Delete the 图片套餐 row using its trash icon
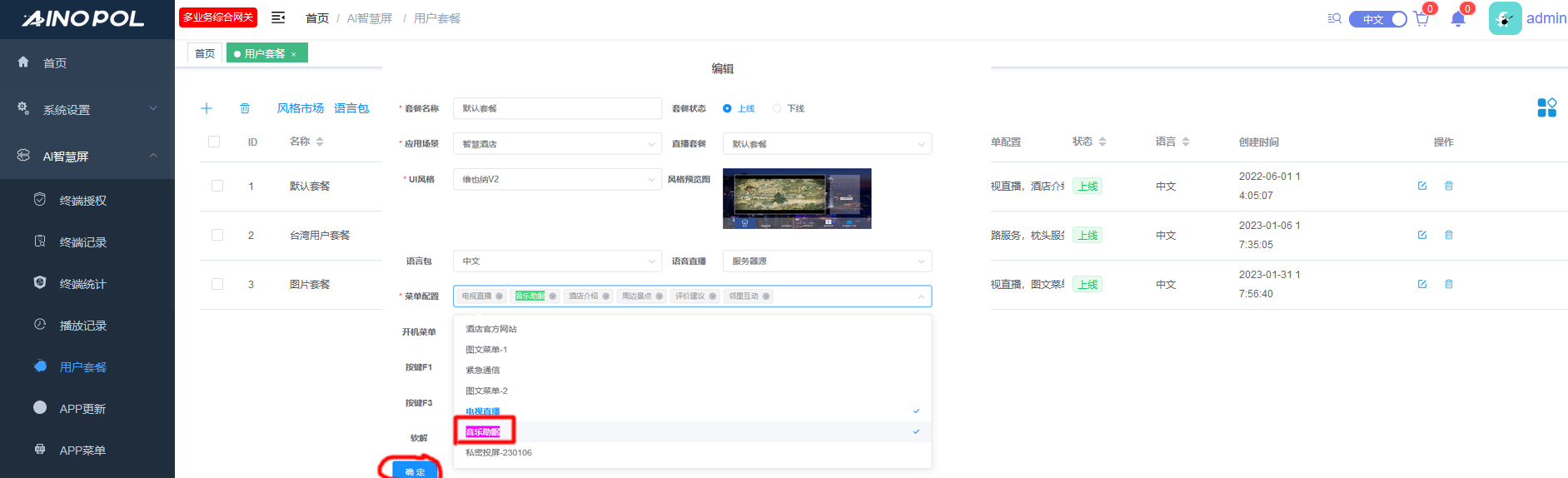The image size is (1568, 478). click(1449, 284)
